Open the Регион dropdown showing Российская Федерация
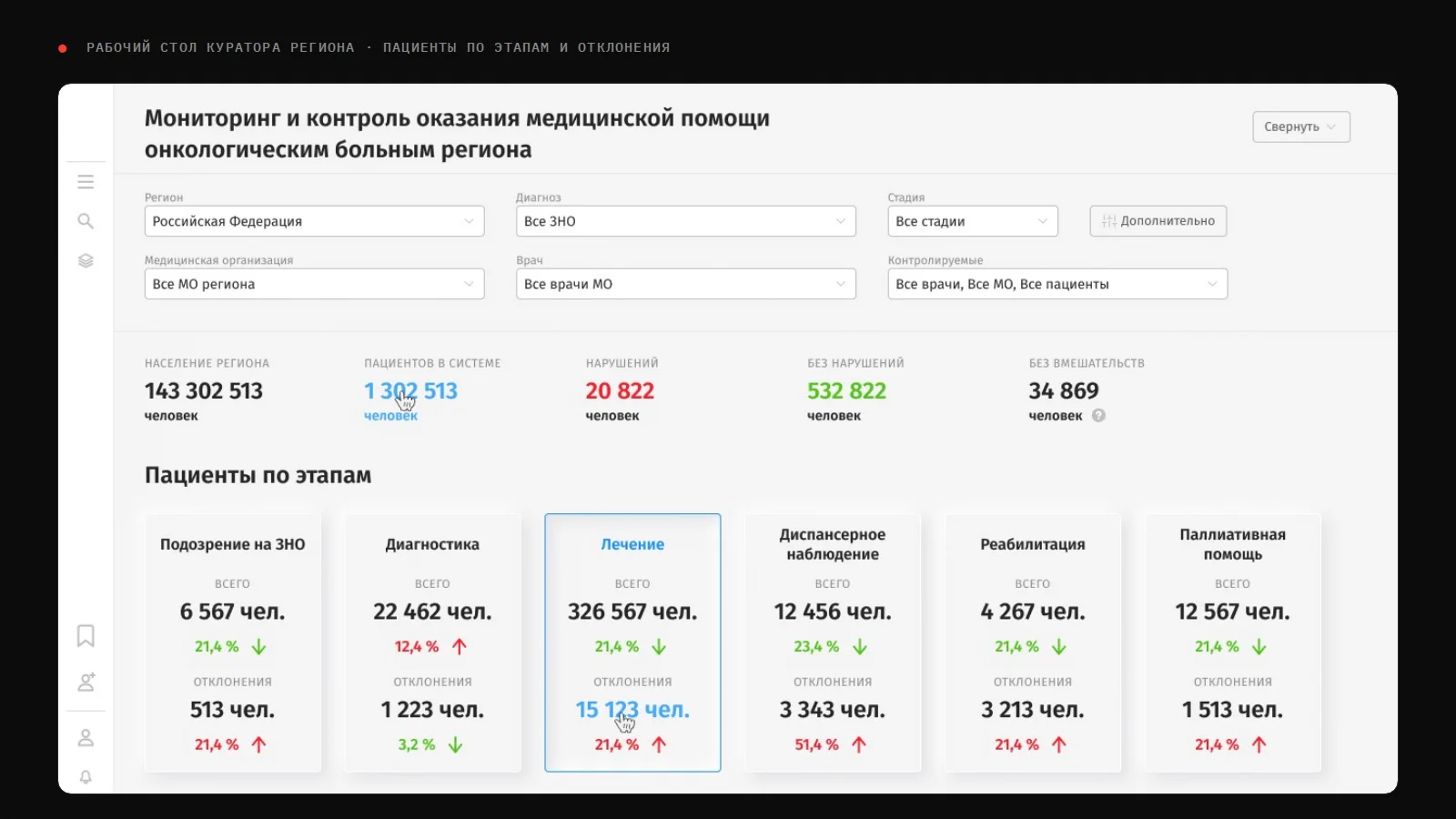The height and width of the screenshot is (819, 1456). (314, 221)
